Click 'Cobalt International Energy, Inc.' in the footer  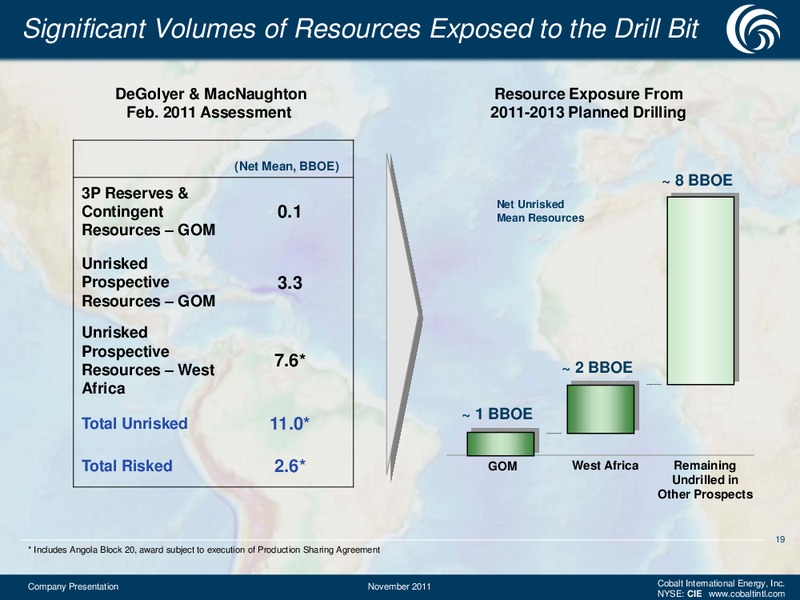coord(721,583)
